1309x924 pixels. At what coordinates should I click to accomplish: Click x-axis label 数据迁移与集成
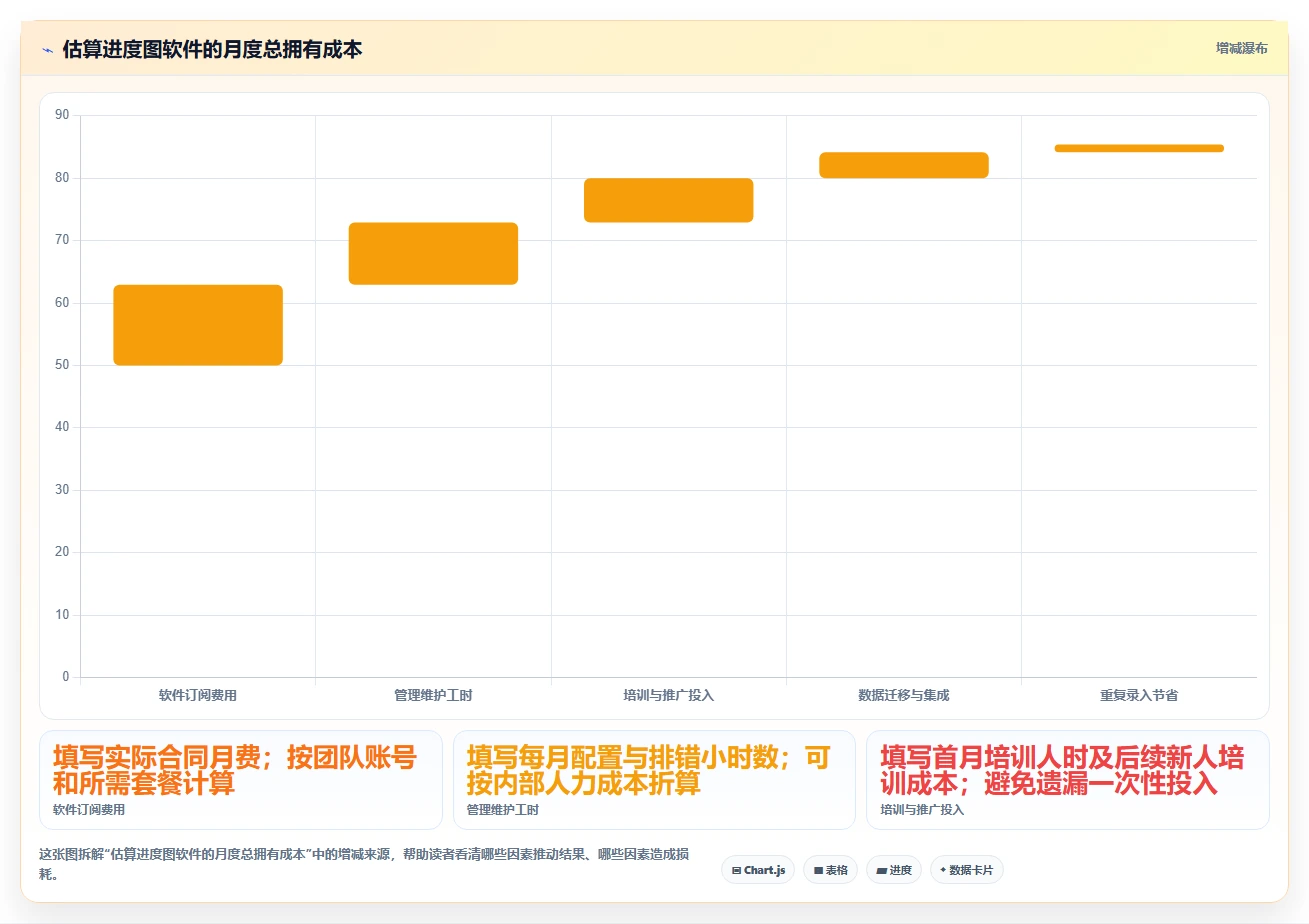pos(904,695)
